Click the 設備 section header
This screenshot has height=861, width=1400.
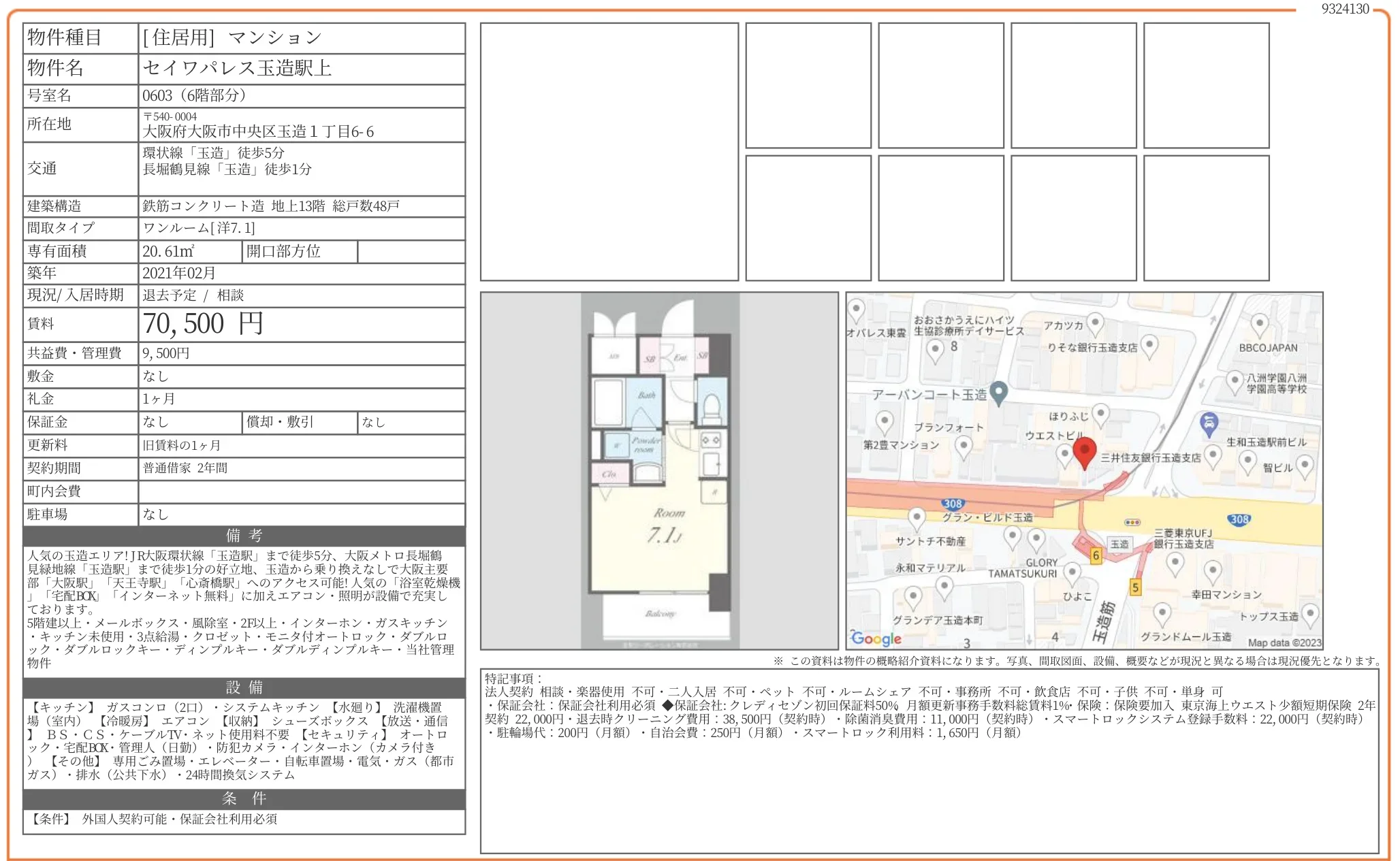(x=244, y=687)
